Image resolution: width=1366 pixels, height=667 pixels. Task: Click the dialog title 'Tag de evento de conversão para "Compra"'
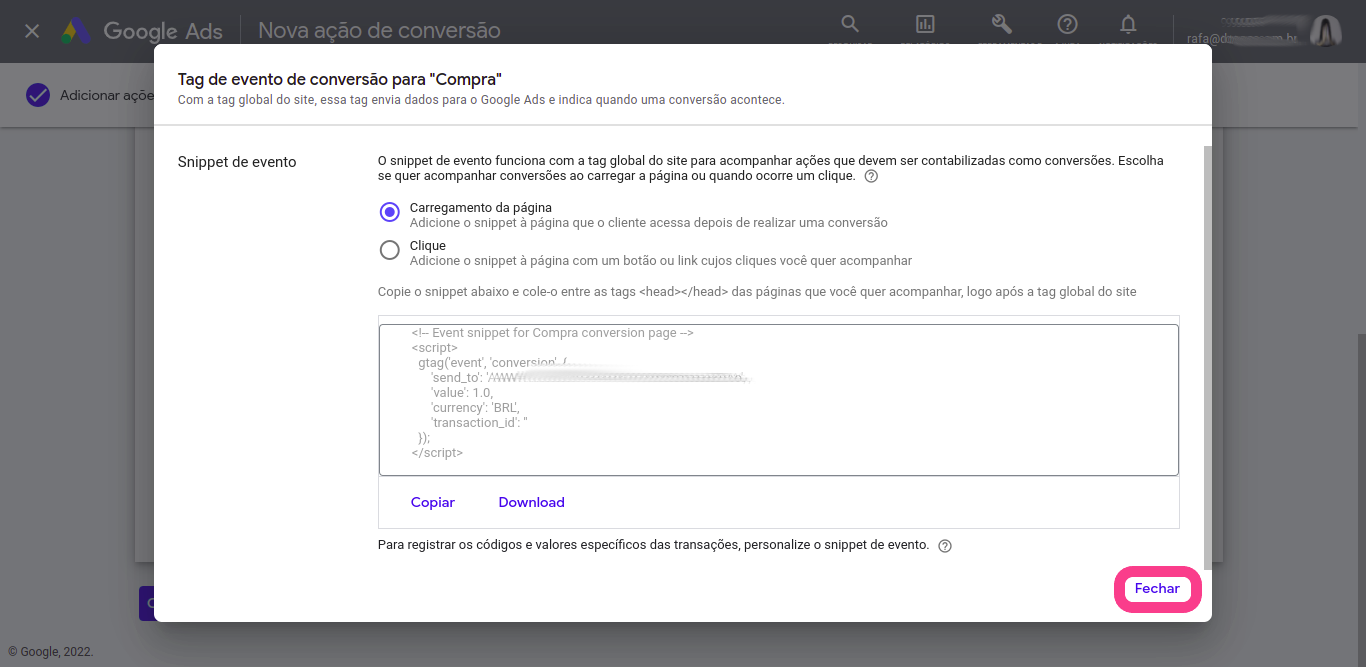339,79
